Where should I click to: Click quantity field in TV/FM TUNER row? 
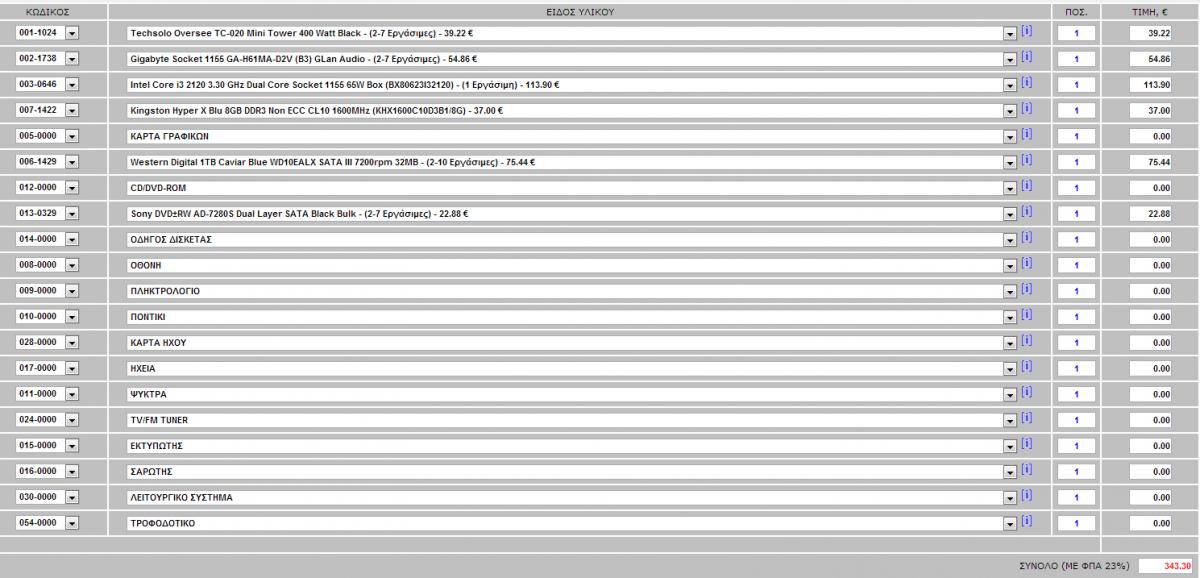click(1076, 420)
